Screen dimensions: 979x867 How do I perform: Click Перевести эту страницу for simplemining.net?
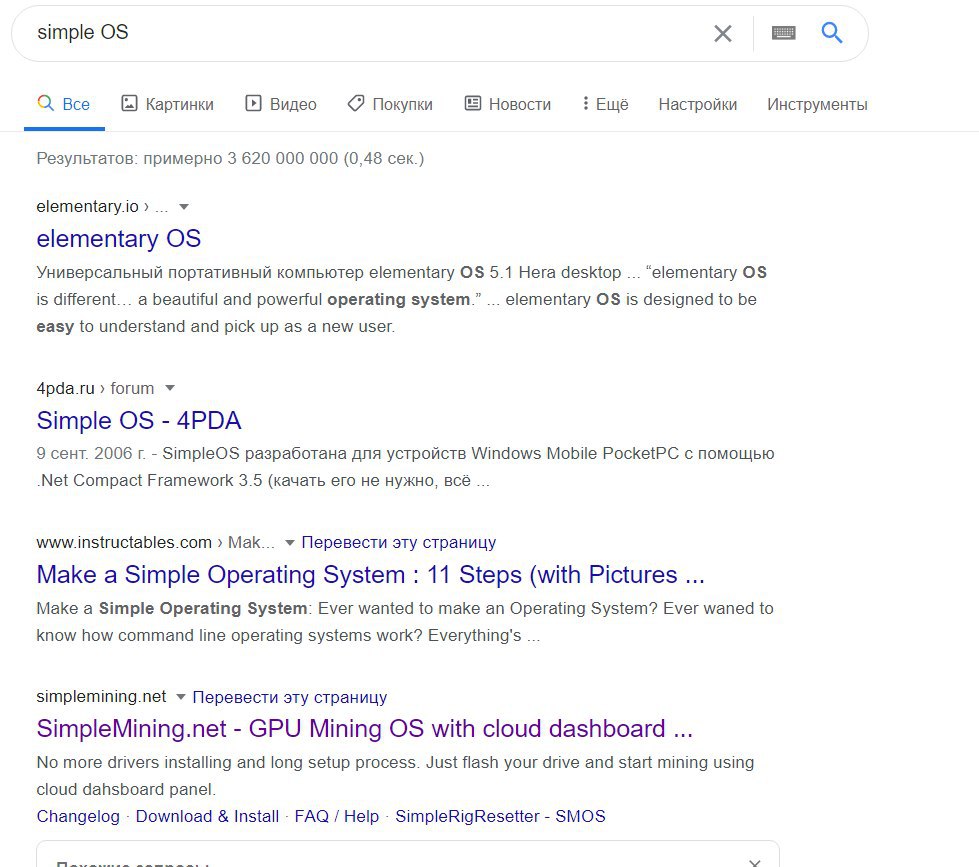(x=290, y=697)
